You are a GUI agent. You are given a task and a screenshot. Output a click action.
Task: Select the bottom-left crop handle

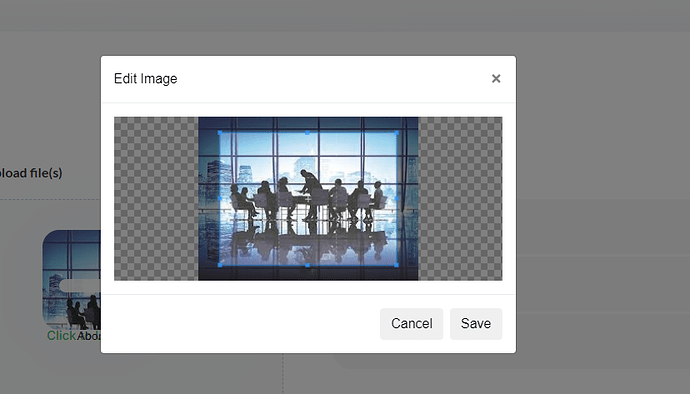click(x=220, y=265)
